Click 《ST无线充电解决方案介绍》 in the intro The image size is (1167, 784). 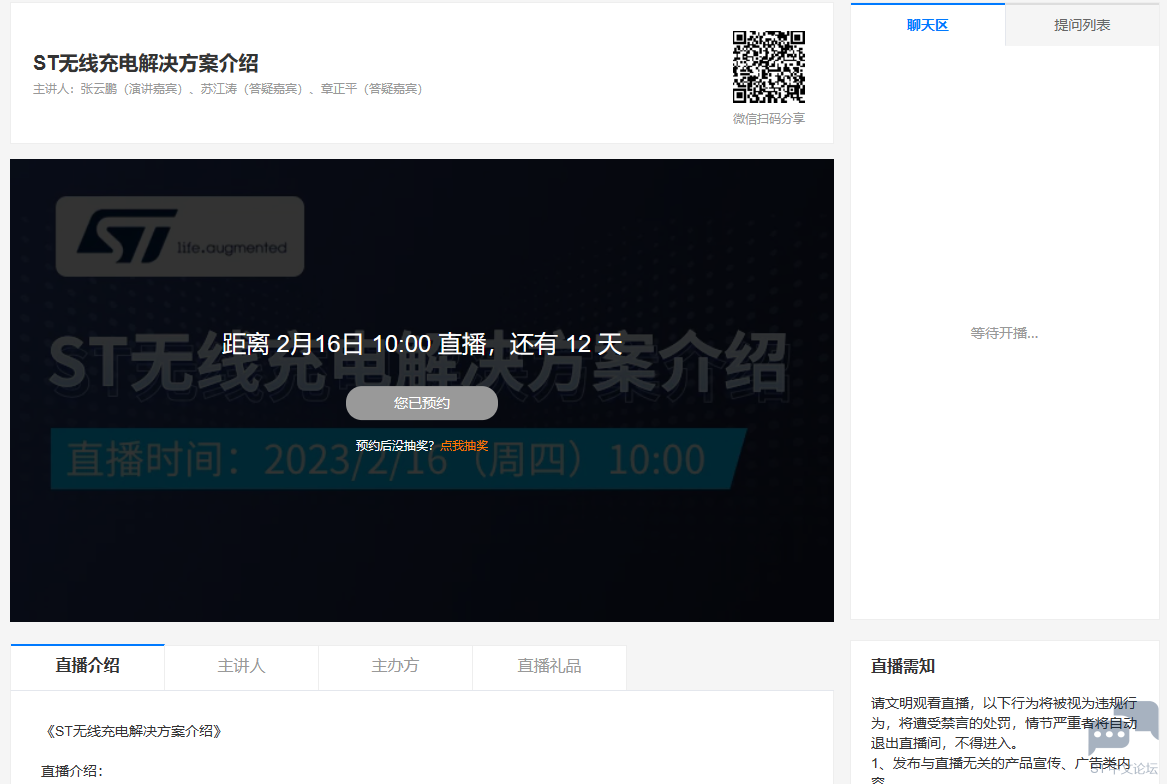(134, 731)
